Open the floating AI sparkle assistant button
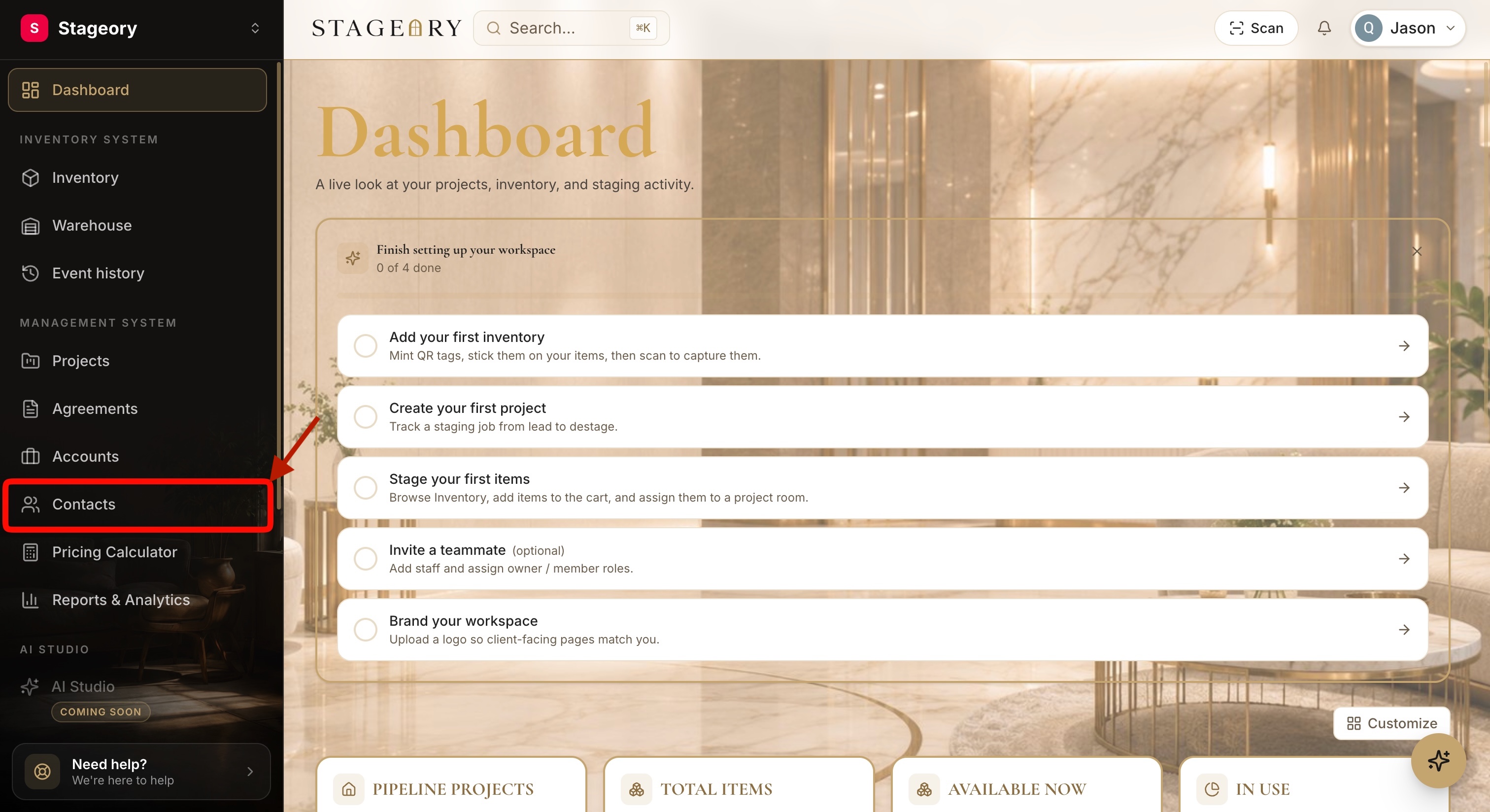 pos(1439,761)
